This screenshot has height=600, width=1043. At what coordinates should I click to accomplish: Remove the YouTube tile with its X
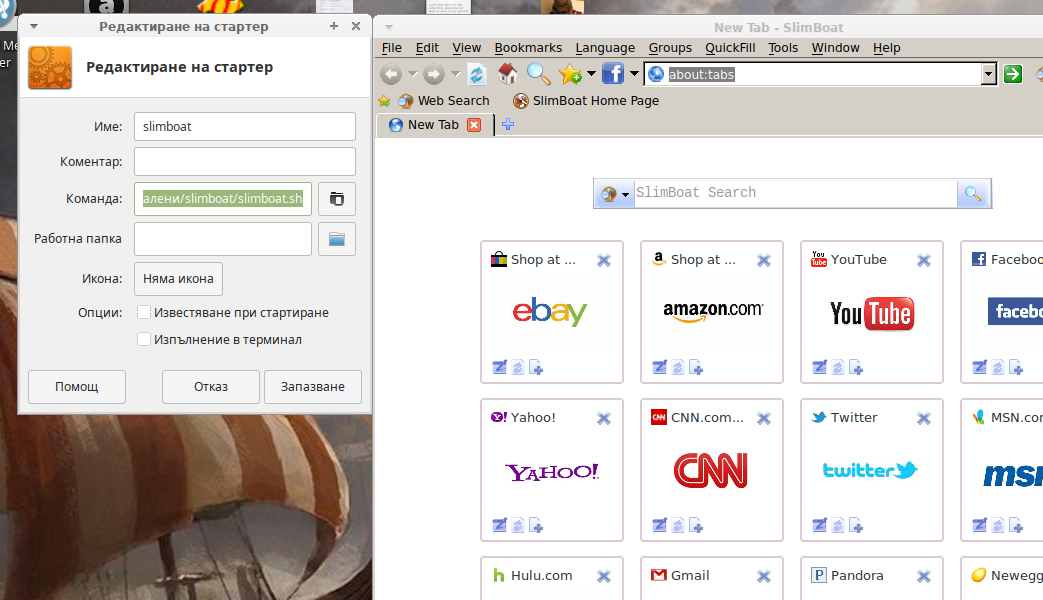click(x=924, y=261)
